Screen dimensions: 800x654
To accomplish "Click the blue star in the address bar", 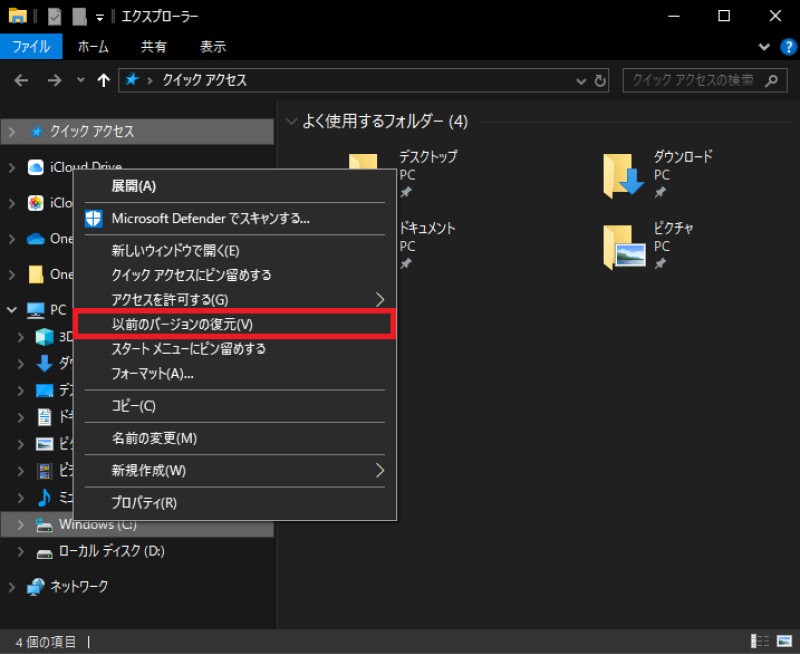I will [132, 80].
